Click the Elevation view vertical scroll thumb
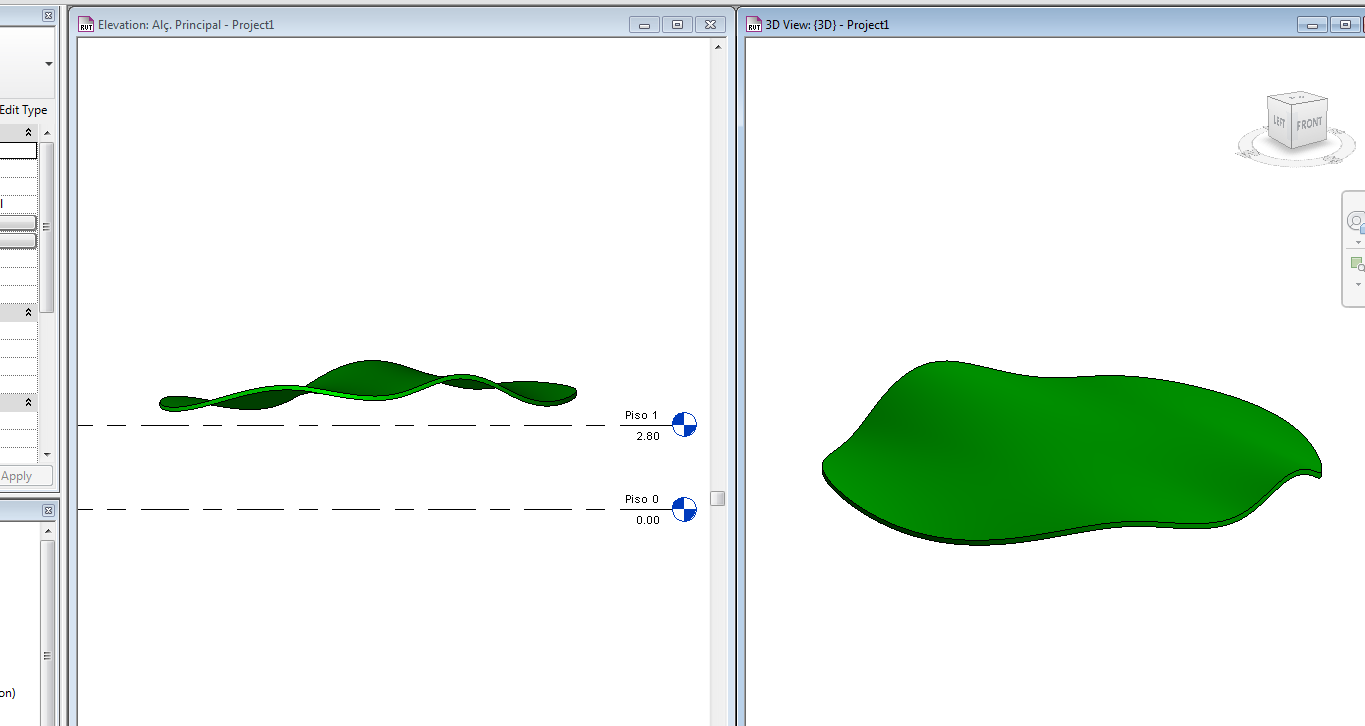Image resolution: width=1365 pixels, height=726 pixels. [x=717, y=498]
